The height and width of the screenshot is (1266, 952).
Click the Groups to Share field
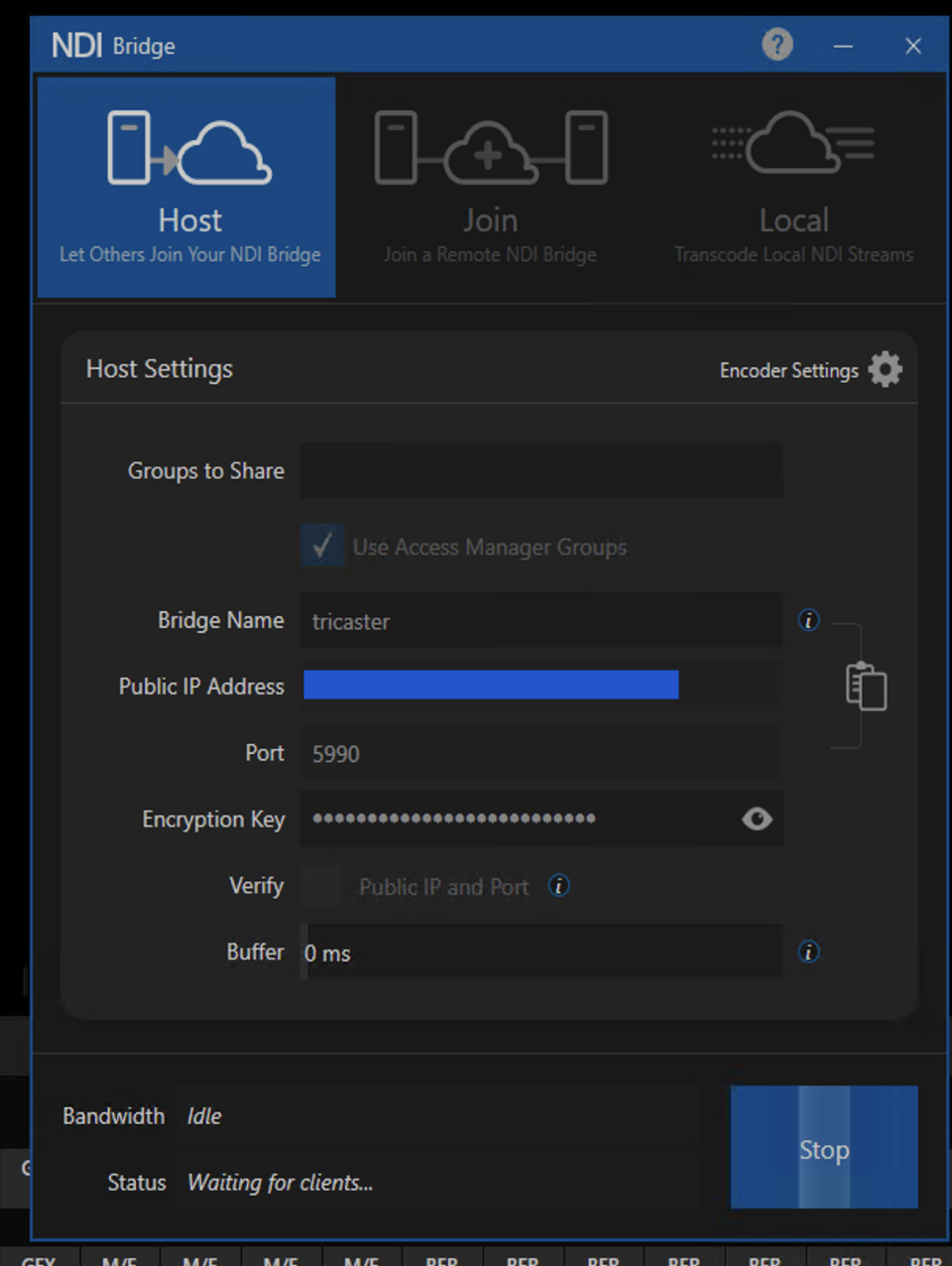541,470
